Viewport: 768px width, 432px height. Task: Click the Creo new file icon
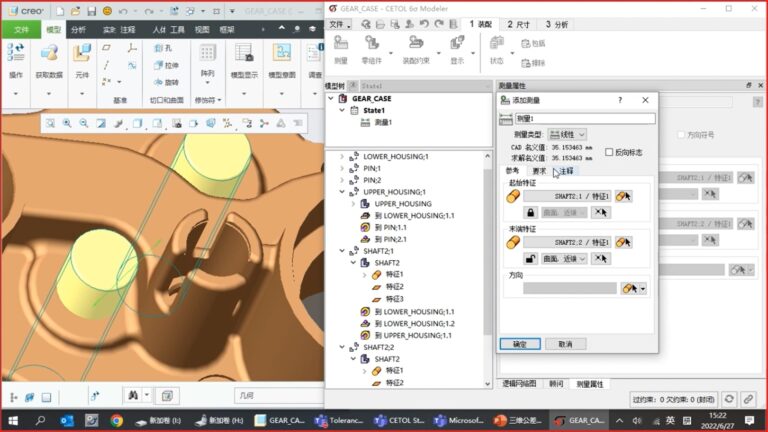pos(60,11)
